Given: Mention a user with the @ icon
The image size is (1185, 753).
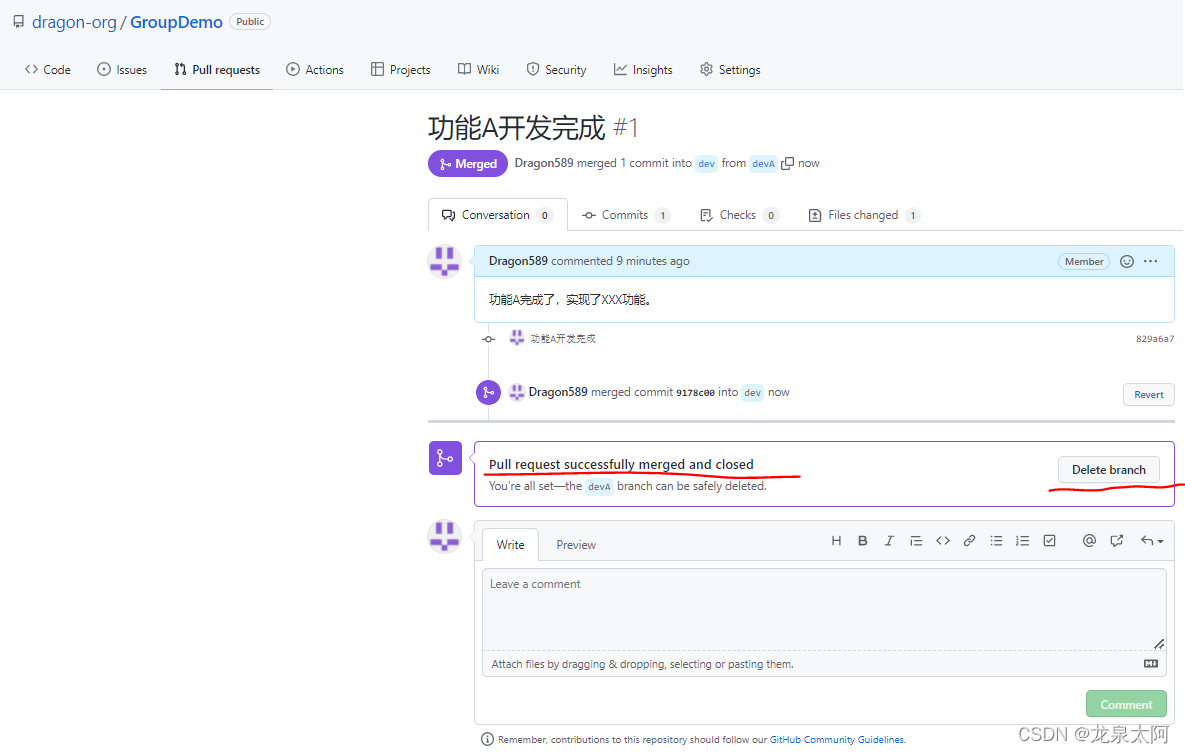Looking at the screenshot, I should click(x=1089, y=541).
